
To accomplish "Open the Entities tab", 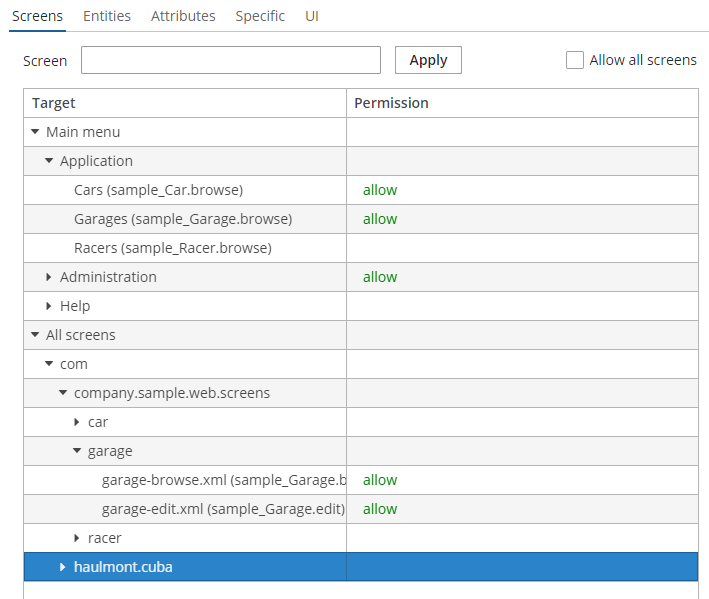I will pyautogui.click(x=107, y=16).
